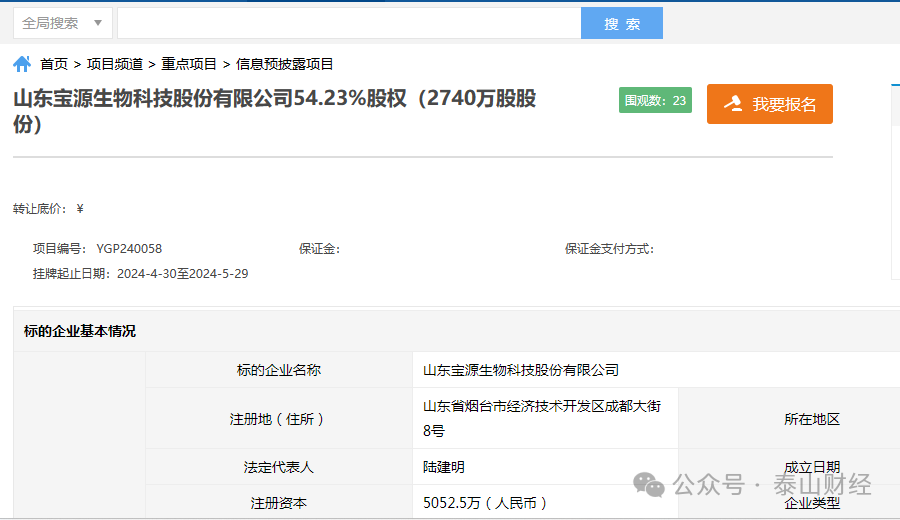Click the 保证金支付方式 label
This screenshot has width=900, height=520.
click(609, 249)
